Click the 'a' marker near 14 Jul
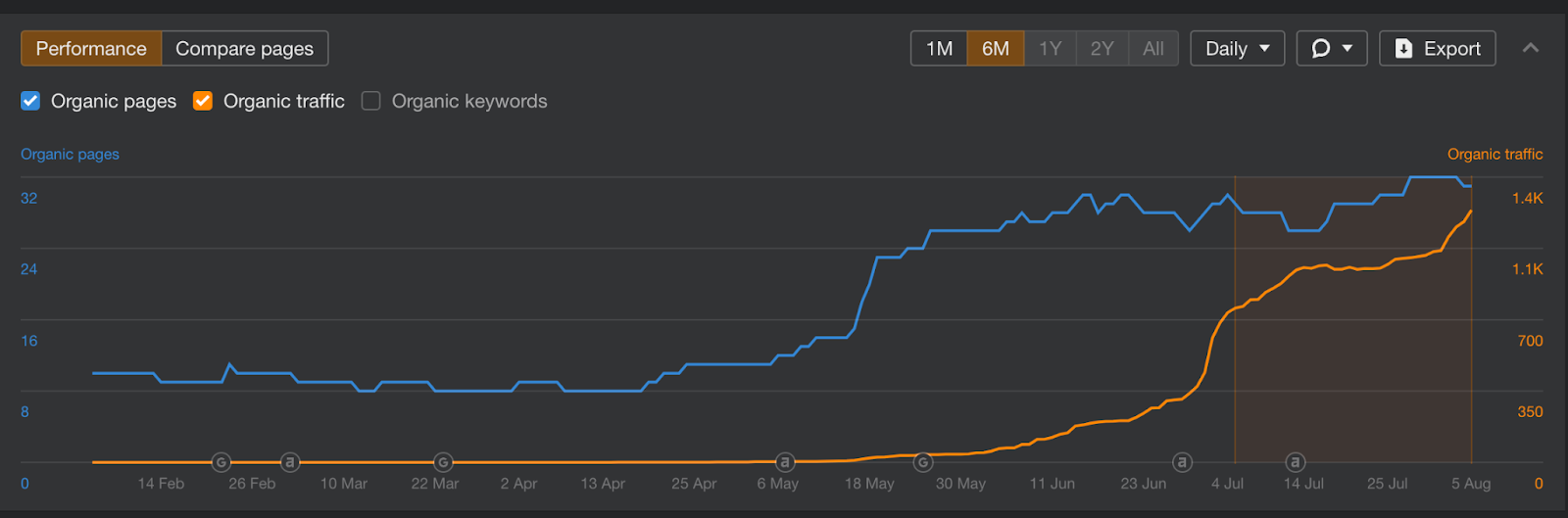Image resolution: width=1568 pixels, height=518 pixels. pos(1295,462)
